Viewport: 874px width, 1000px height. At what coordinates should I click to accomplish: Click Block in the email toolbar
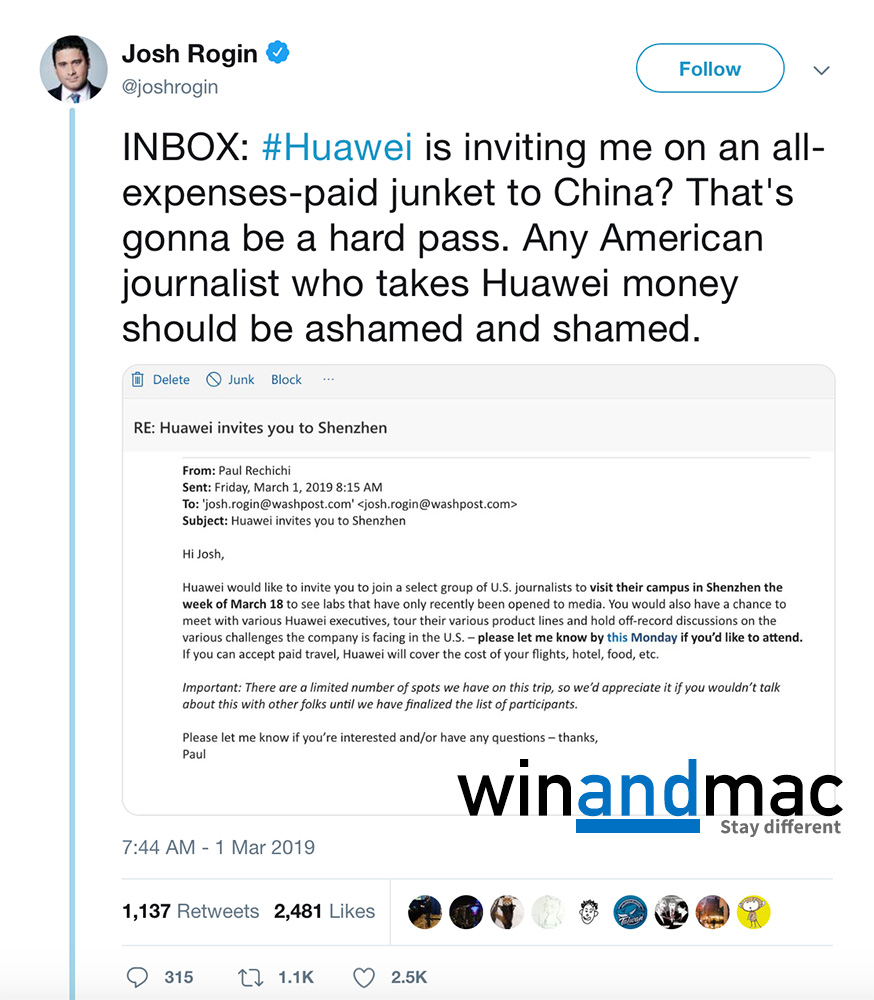(x=286, y=379)
